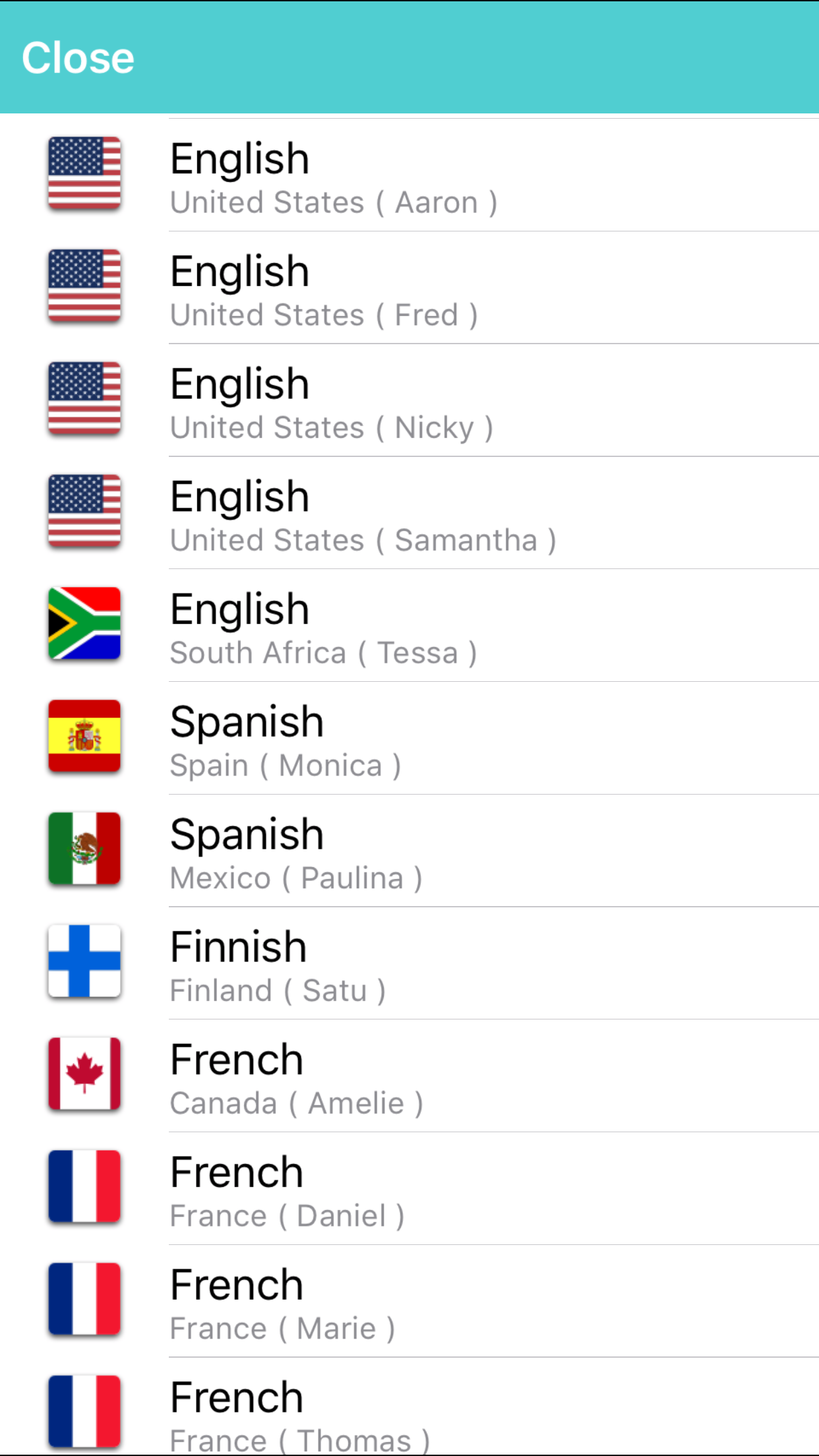Image resolution: width=819 pixels, height=1456 pixels.
Task: Tap the Close button in header
Action: pos(78,57)
